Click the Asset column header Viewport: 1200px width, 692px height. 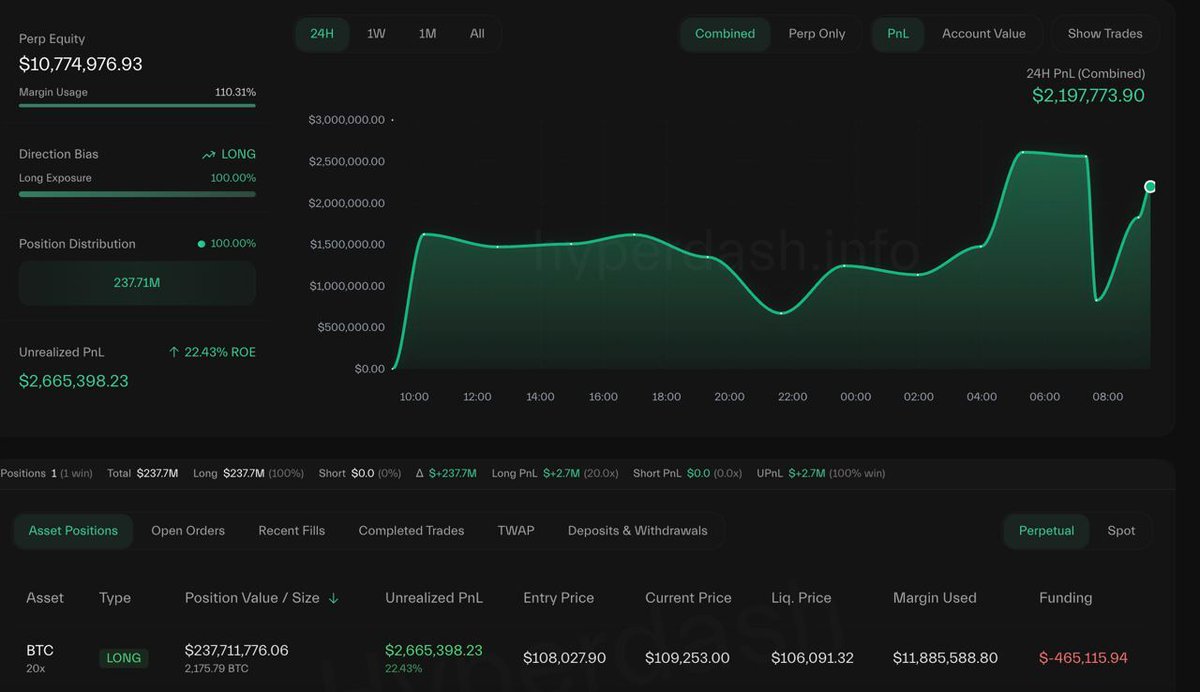(45, 597)
